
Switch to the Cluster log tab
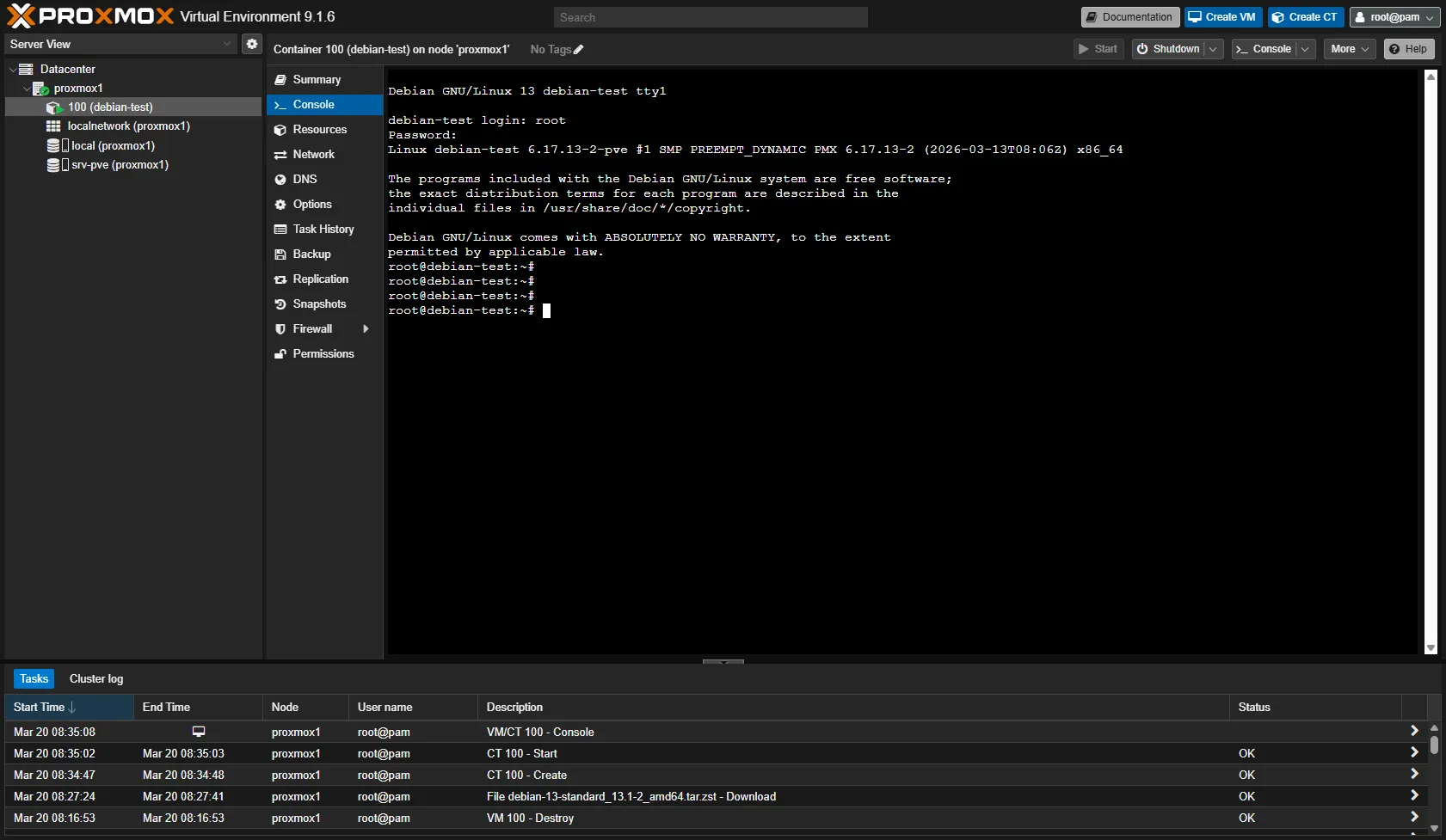(96, 679)
